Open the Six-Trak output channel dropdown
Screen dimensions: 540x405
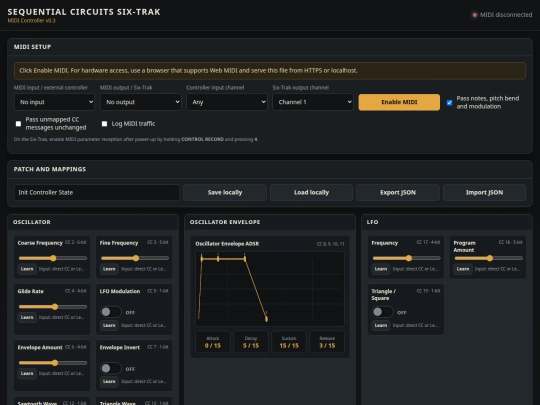click(x=313, y=102)
